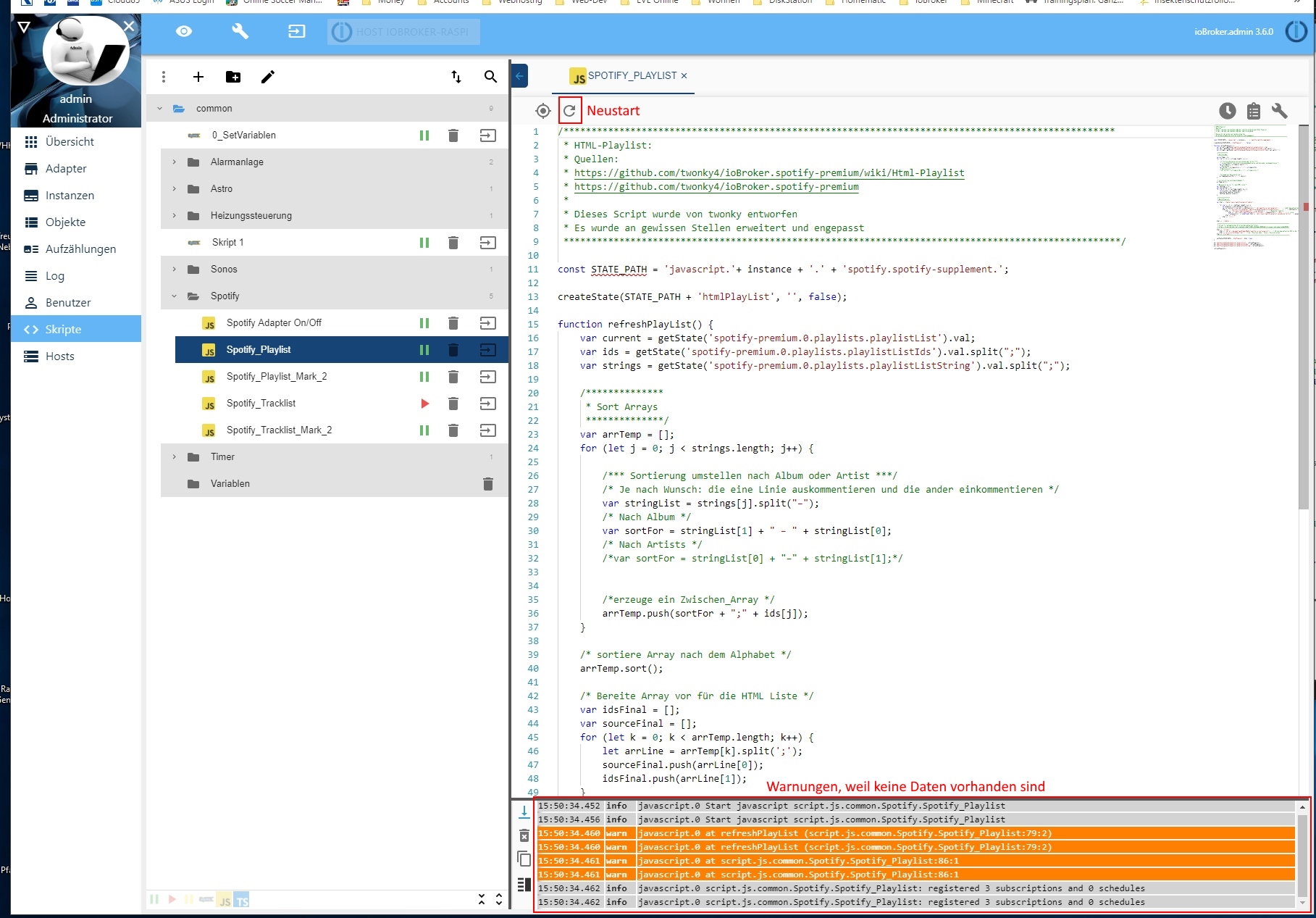Screen dimensions: 1316x918
Task: Expand the Timer folder
Action: [x=174, y=457]
